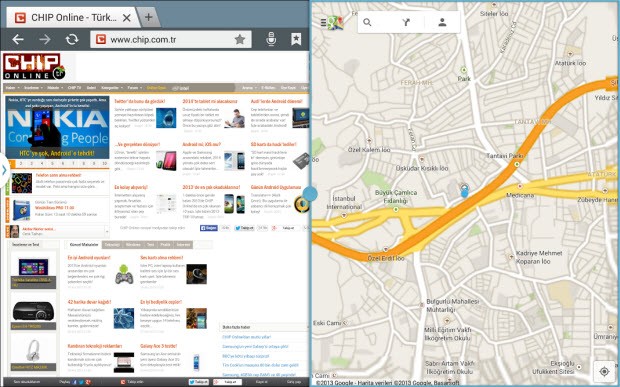The height and width of the screenshot is (387, 620).
Task: Expand the Forum menu dropdown
Action: pos(134,88)
